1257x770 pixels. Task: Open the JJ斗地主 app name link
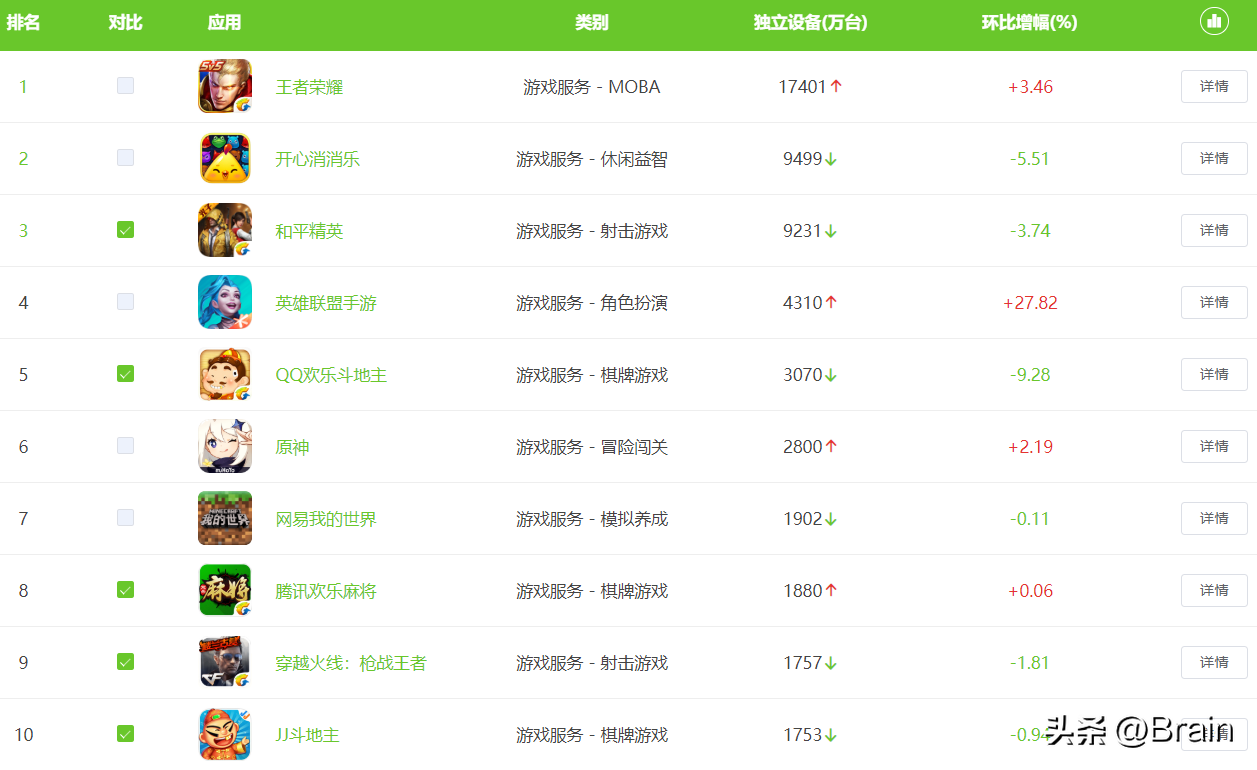[308, 735]
